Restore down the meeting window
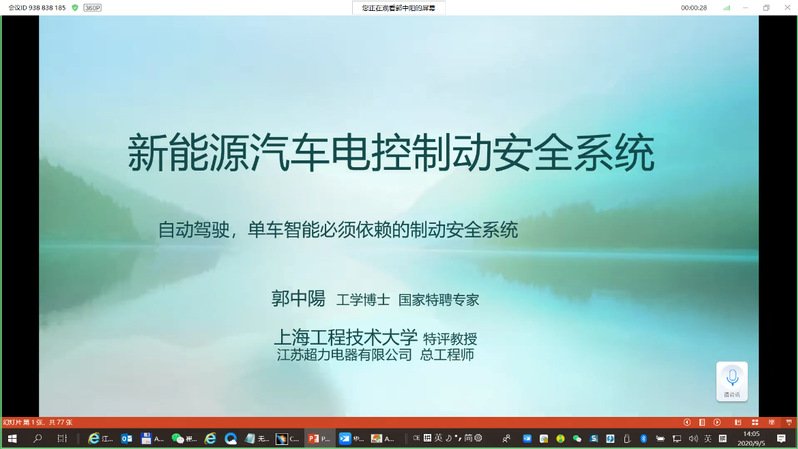 tap(766, 7)
